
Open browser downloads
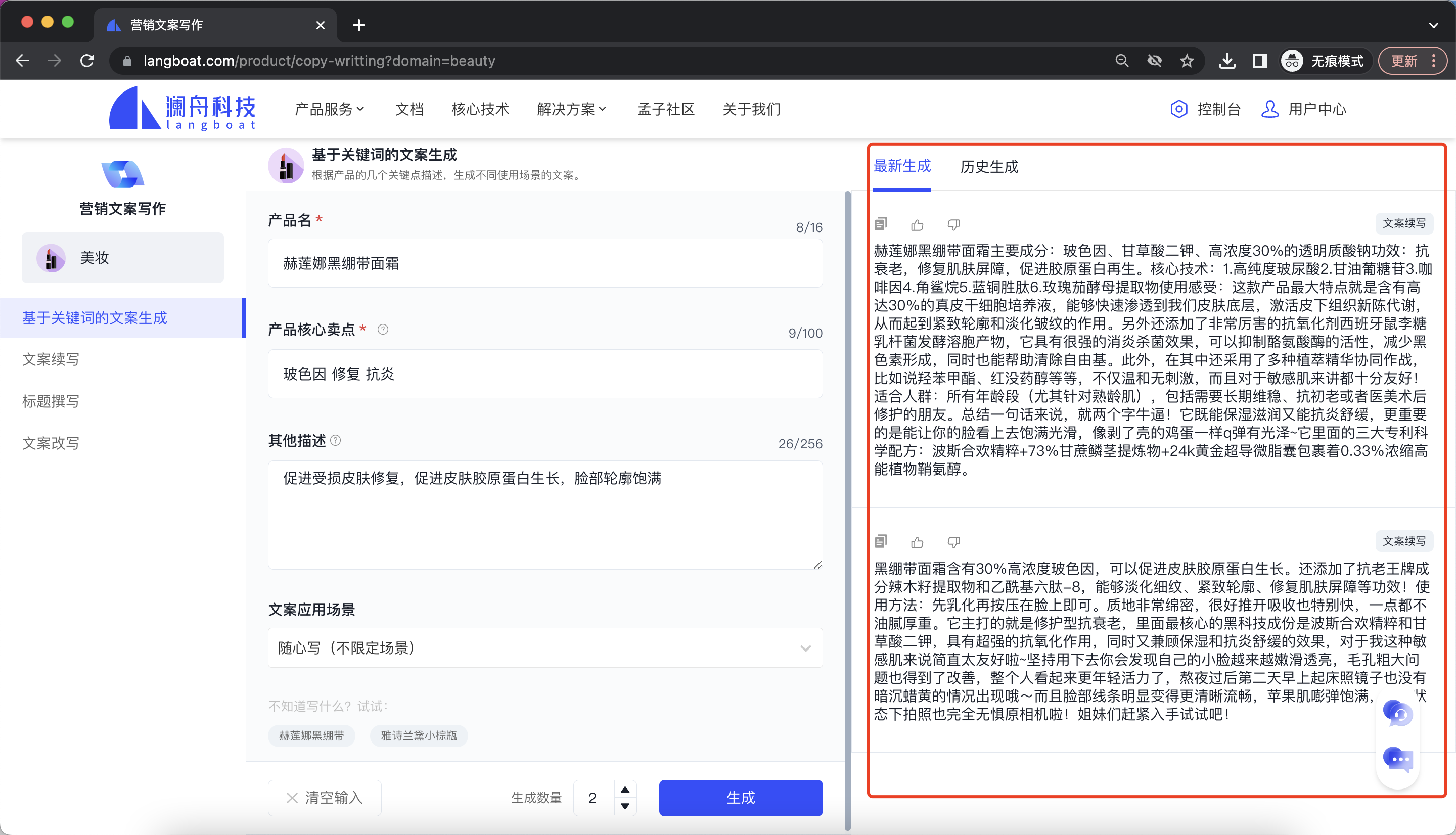click(1226, 61)
